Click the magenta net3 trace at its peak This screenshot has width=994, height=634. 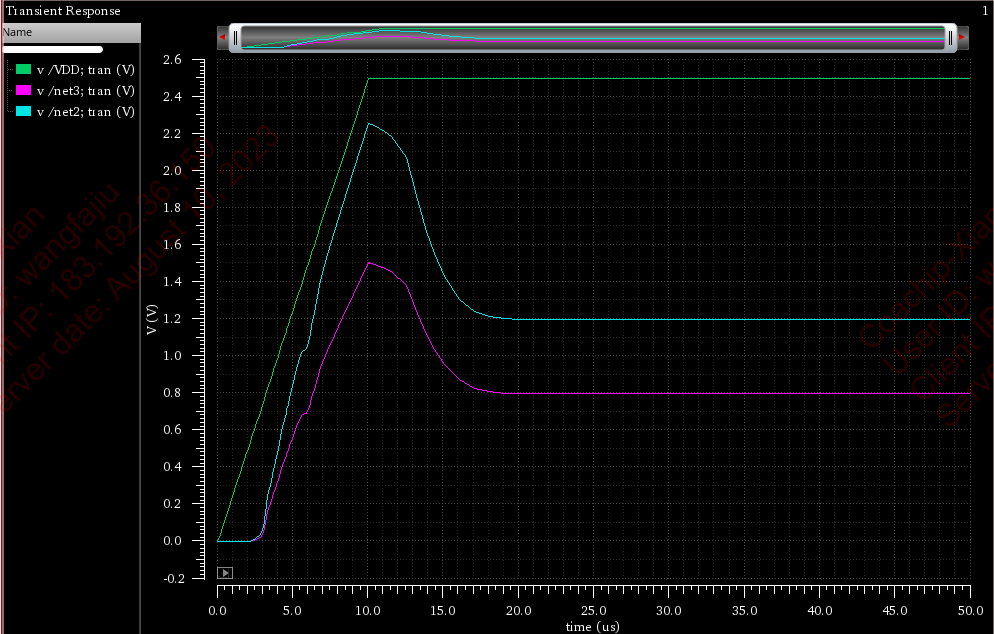(369, 263)
